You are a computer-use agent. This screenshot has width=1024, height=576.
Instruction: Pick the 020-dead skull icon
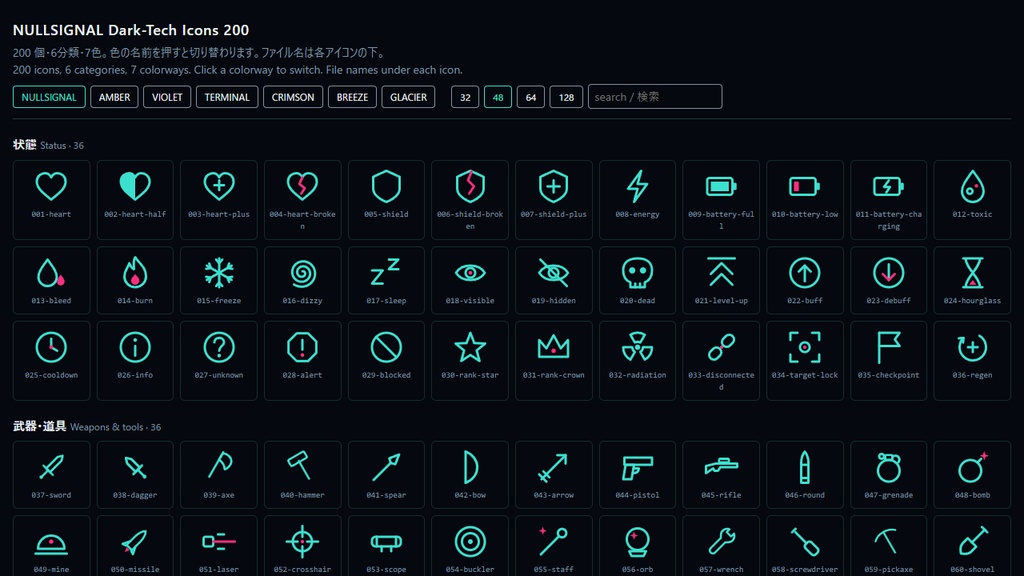click(x=637, y=273)
